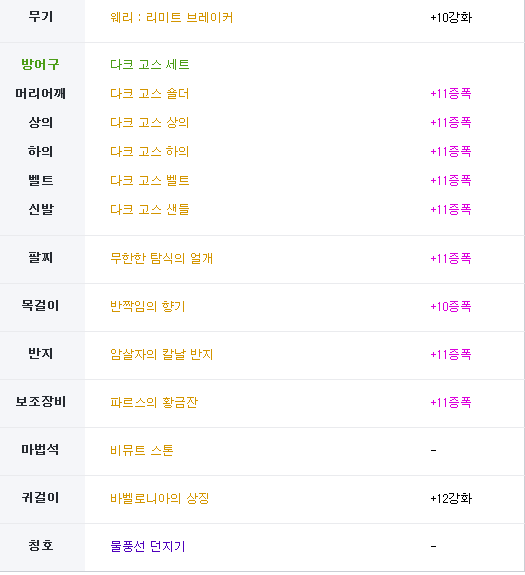
Task: Click bracelet 무한한 탐식의 얼개
Action: coord(162,258)
